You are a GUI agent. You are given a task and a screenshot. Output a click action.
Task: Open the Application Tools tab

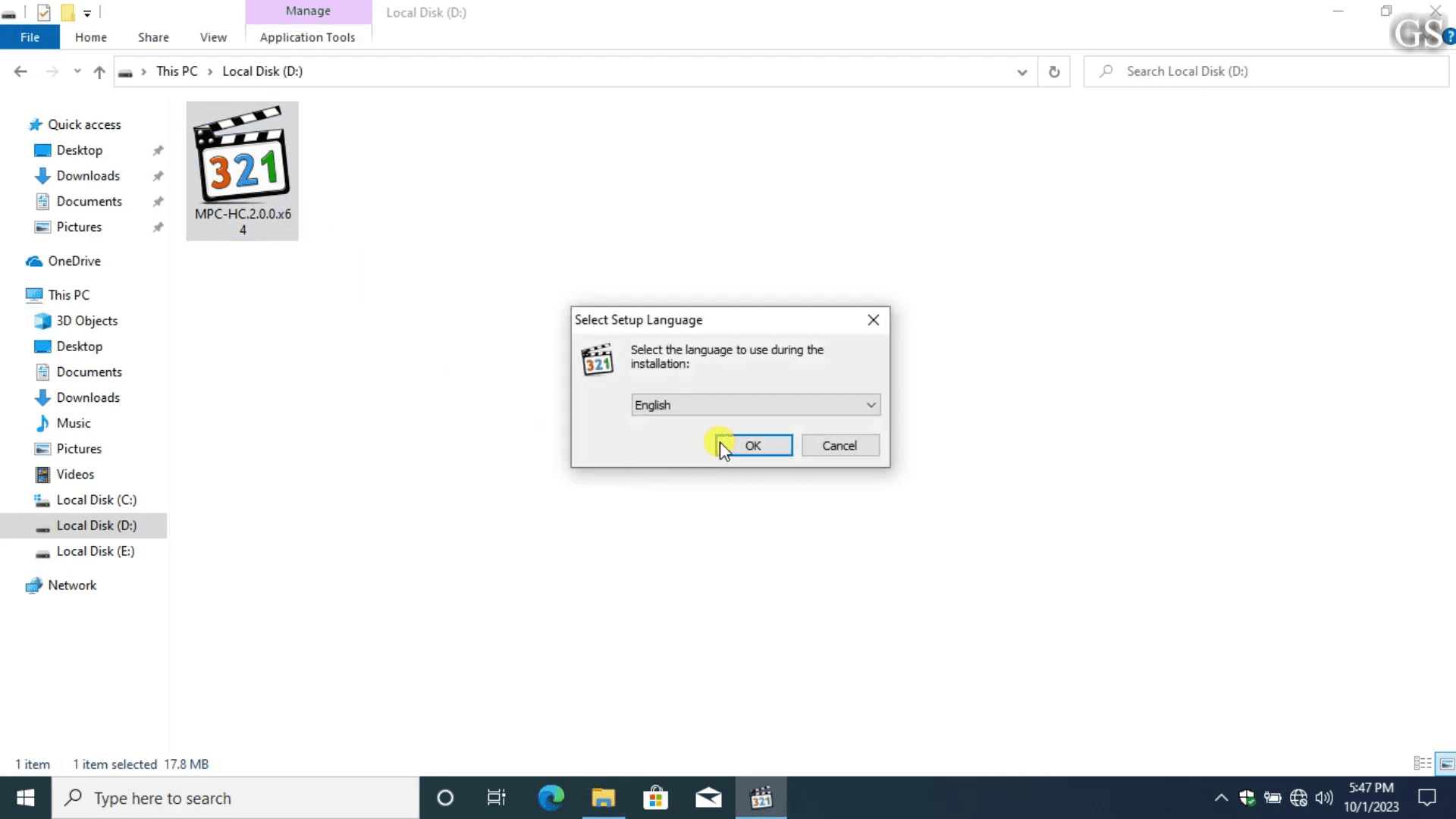[x=307, y=37]
